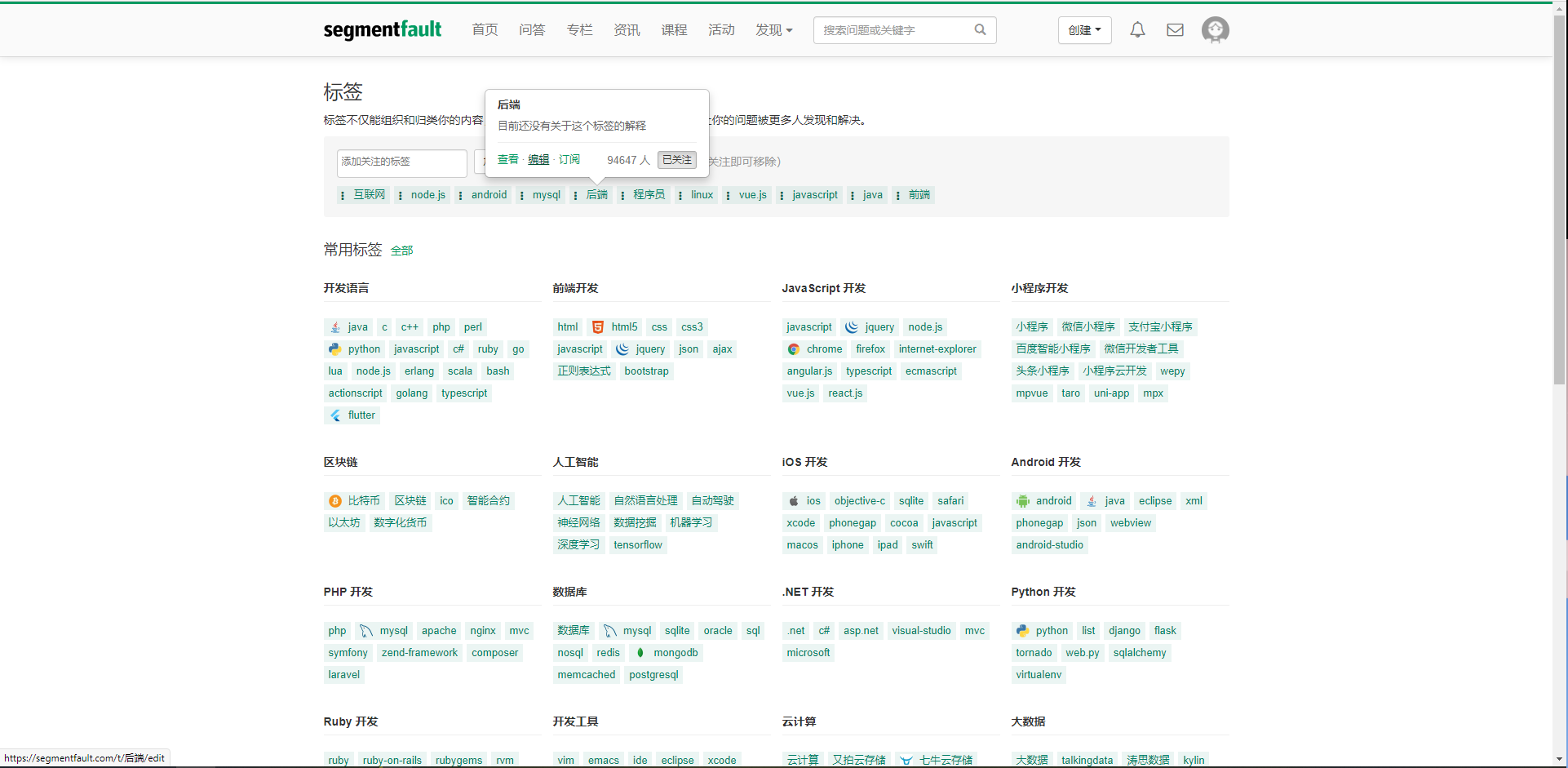Screen dimensions: 1568x768
Task: Click the Java logo in Android 开发 section
Action: 1092,501
